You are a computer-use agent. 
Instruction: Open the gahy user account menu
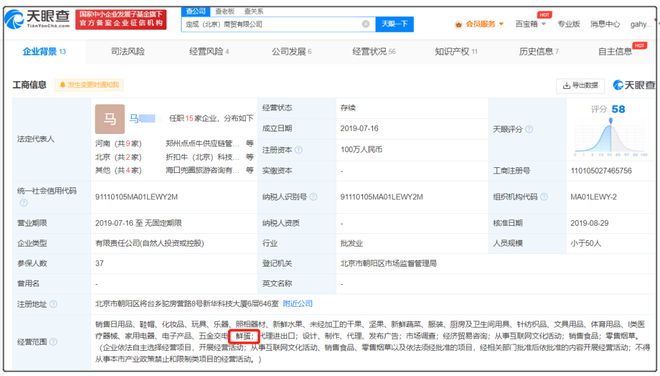[639, 24]
